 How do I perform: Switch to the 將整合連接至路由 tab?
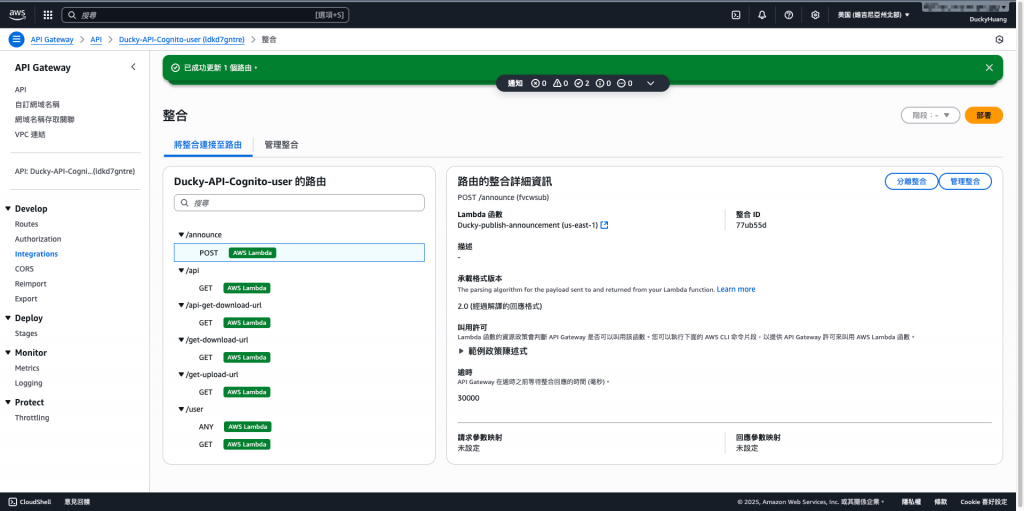point(208,145)
